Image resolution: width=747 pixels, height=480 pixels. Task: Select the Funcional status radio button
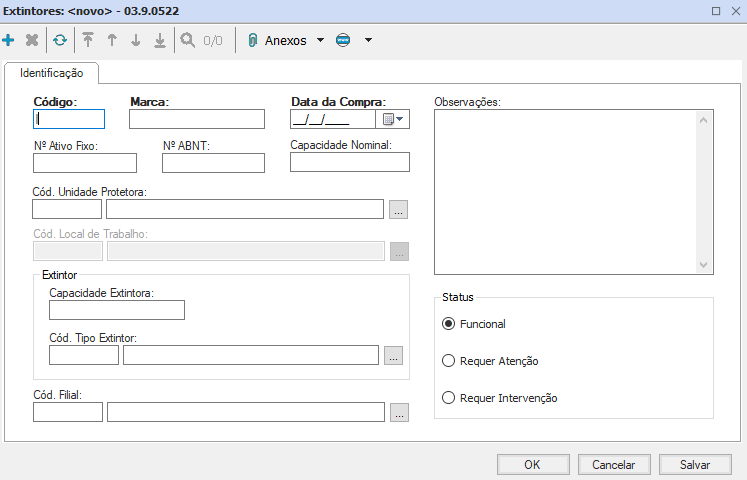448,324
